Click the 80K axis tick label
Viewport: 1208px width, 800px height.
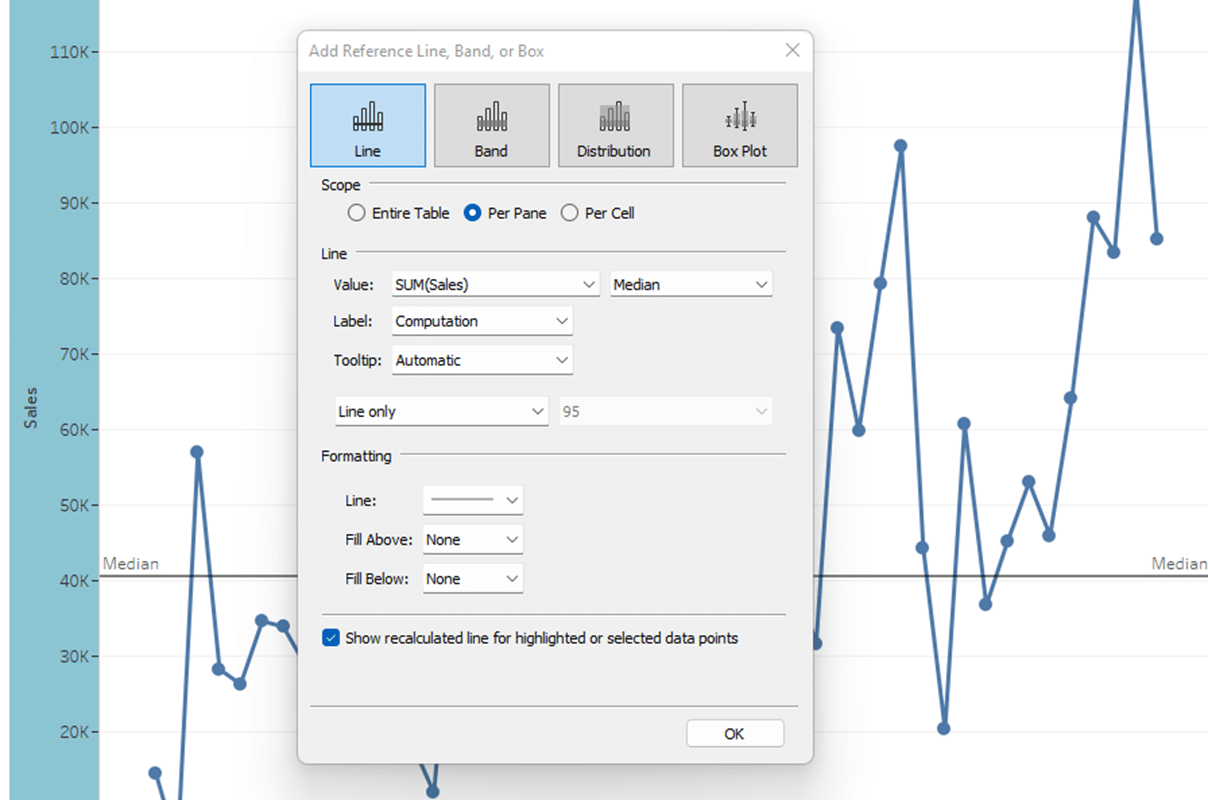(x=73, y=279)
